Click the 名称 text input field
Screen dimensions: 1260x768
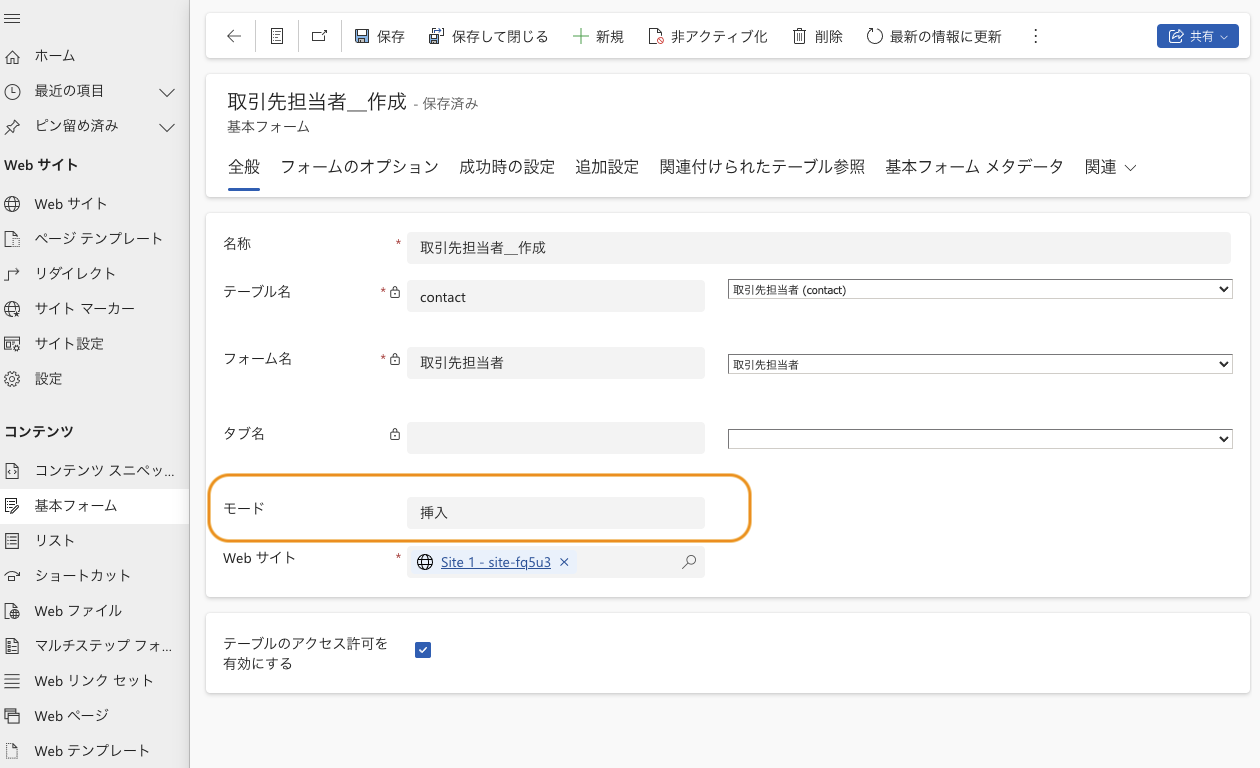coord(818,248)
